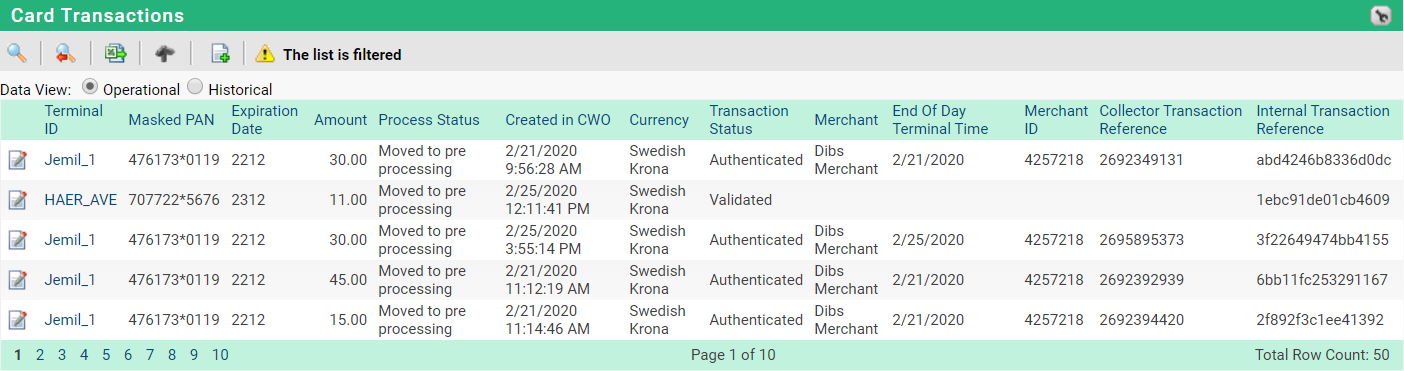Click the panel icon in the header corner

1380,15
